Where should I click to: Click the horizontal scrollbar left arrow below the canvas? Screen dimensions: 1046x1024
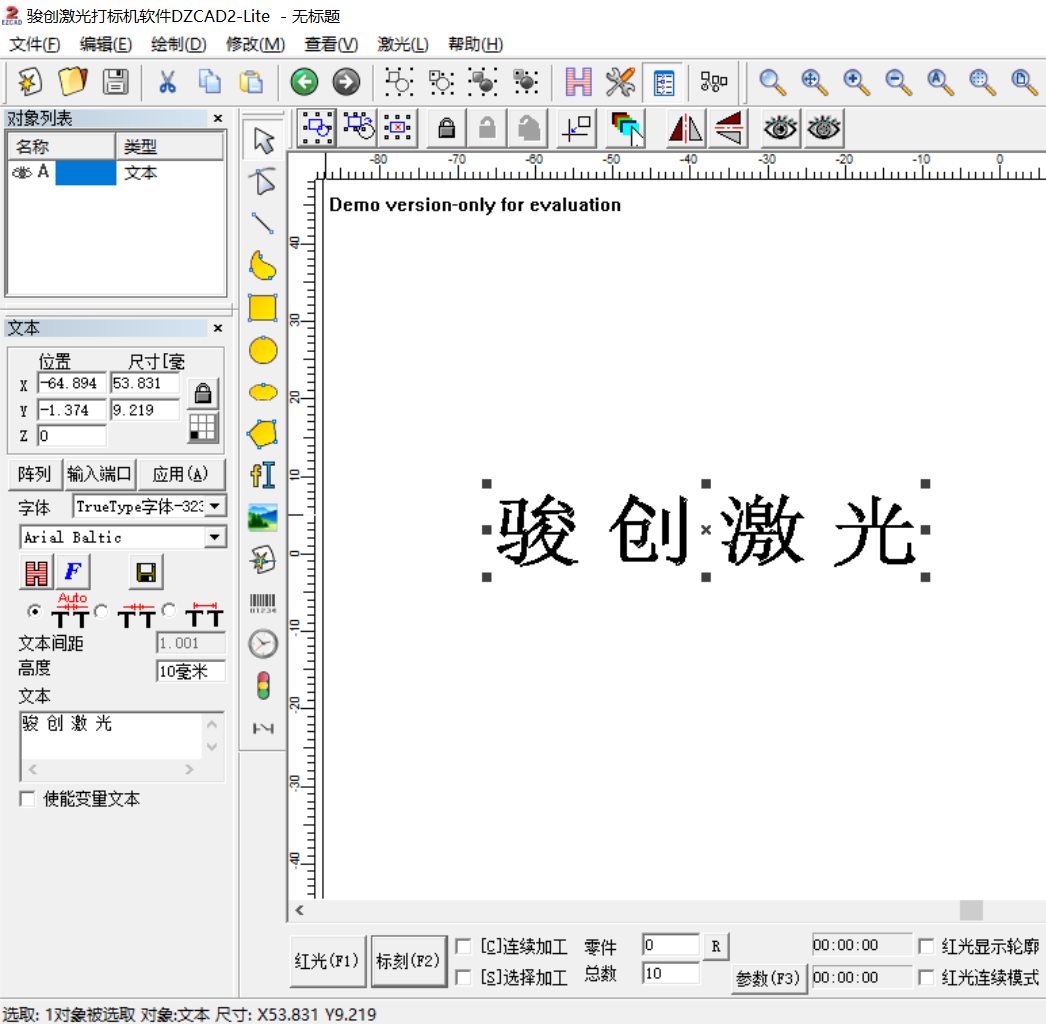(x=300, y=910)
